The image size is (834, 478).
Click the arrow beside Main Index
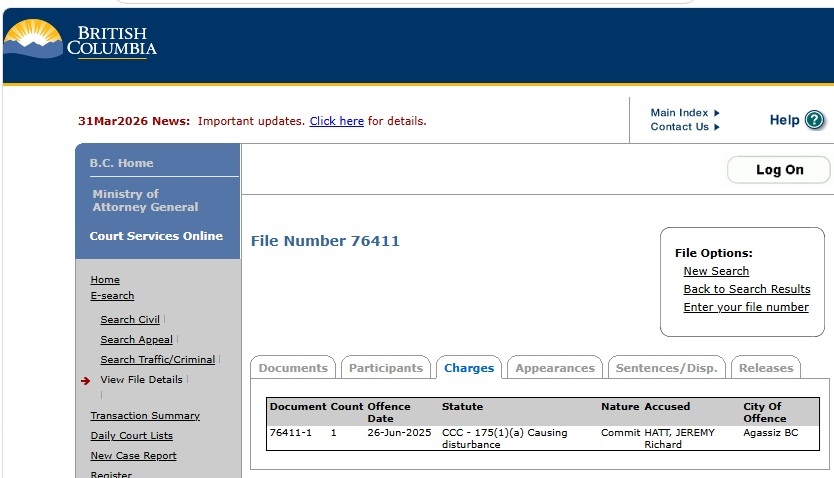pyautogui.click(x=716, y=113)
